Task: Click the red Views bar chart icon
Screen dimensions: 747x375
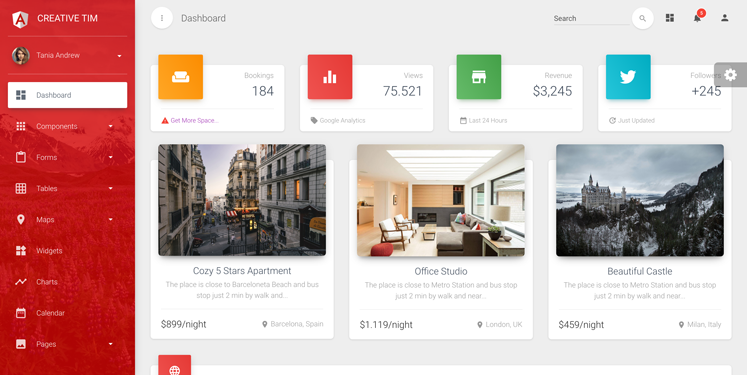Action: (x=330, y=77)
